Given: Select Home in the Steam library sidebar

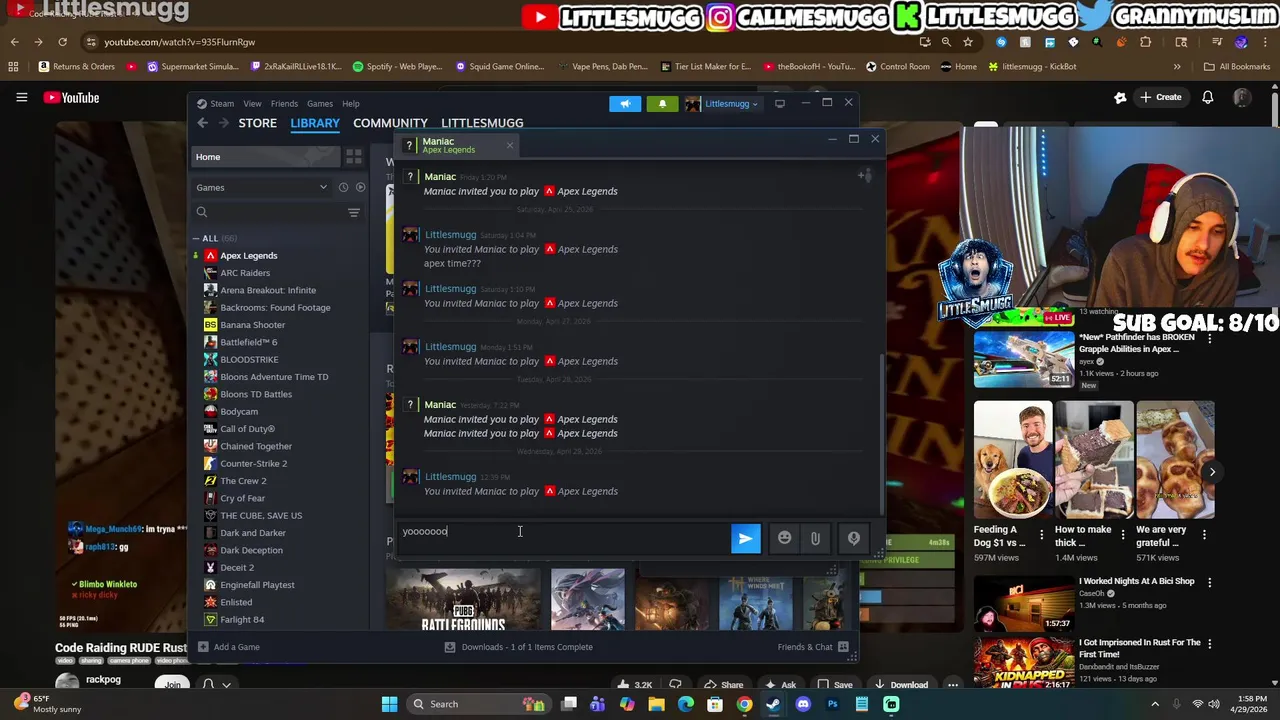Looking at the screenshot, I should point(264,157).
